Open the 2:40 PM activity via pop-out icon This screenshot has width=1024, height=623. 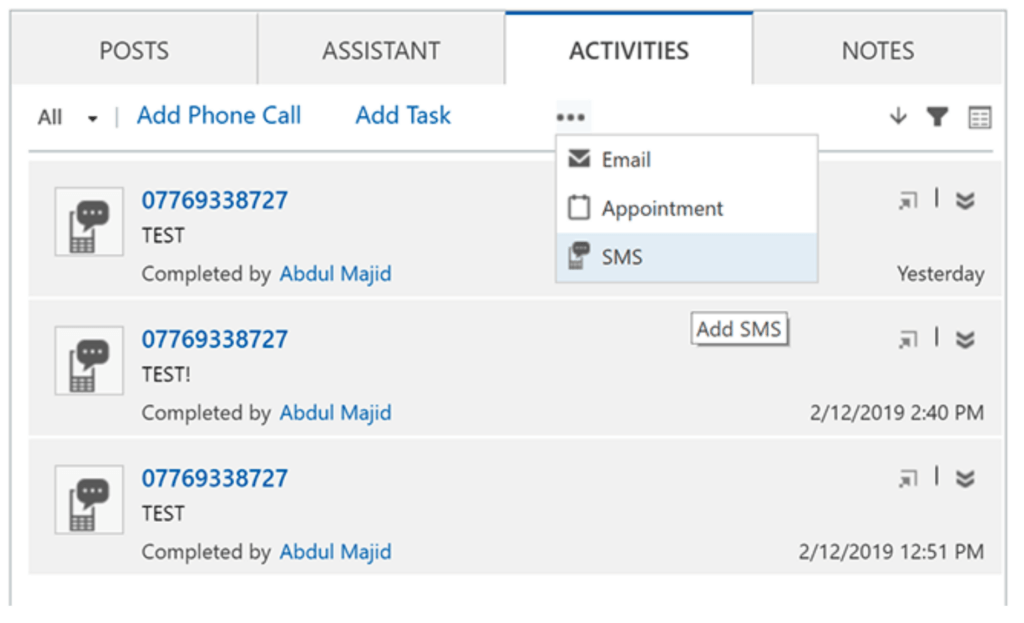click(907, 340)
